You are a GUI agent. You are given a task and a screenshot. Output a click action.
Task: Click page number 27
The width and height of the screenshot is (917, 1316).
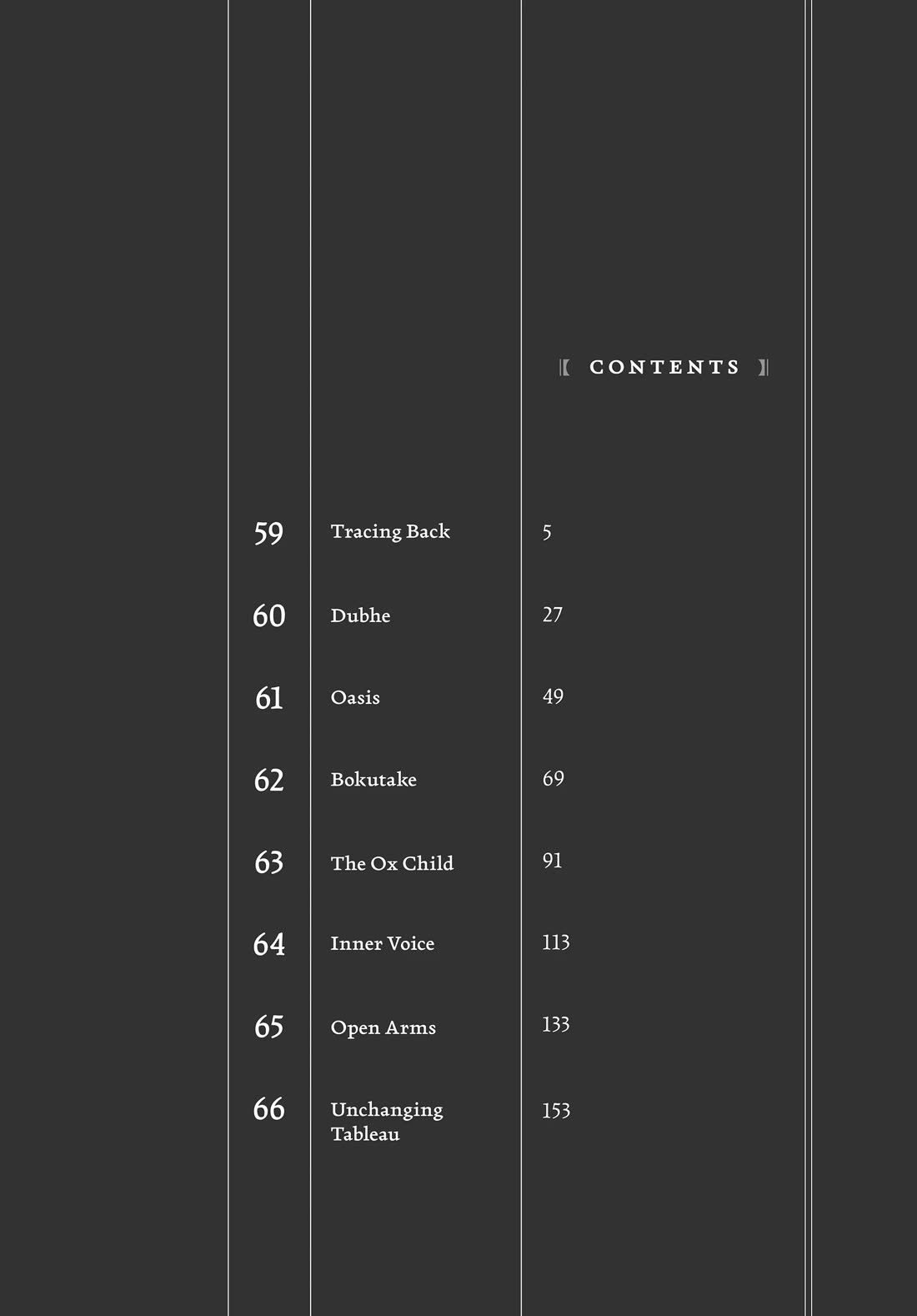[x=552, y=615]
